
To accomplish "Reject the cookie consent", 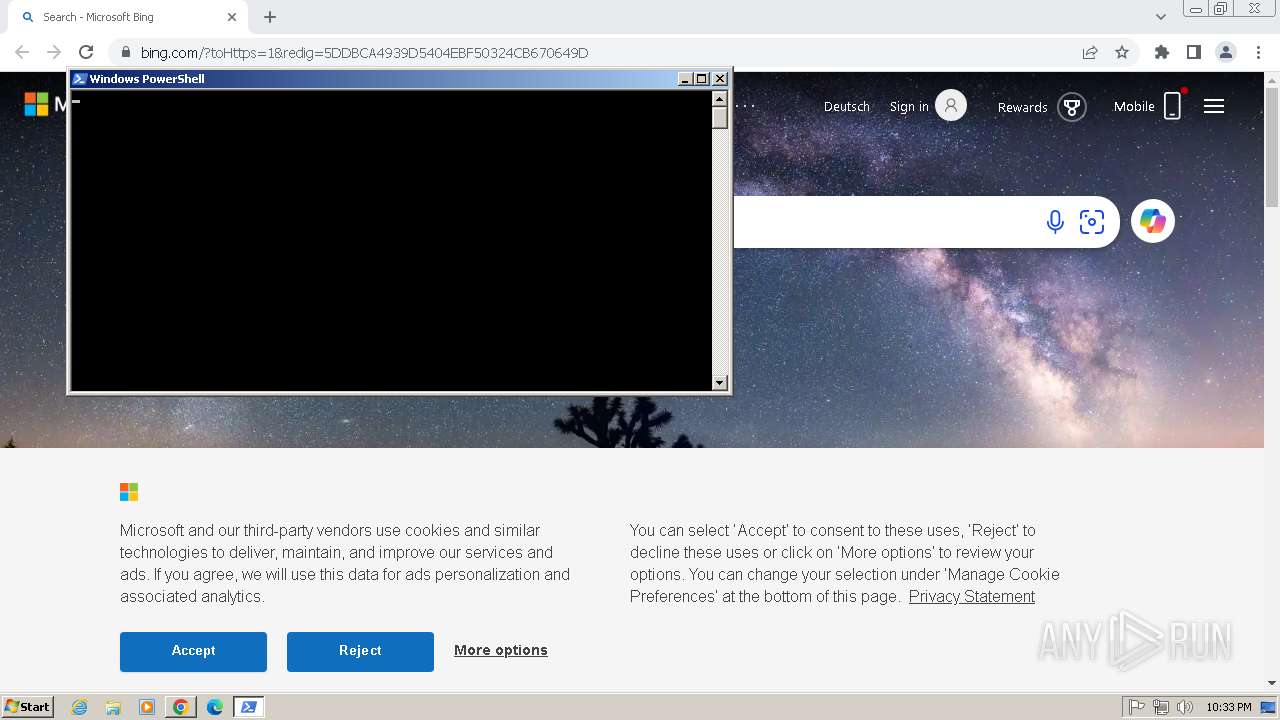I will (360, 651).
